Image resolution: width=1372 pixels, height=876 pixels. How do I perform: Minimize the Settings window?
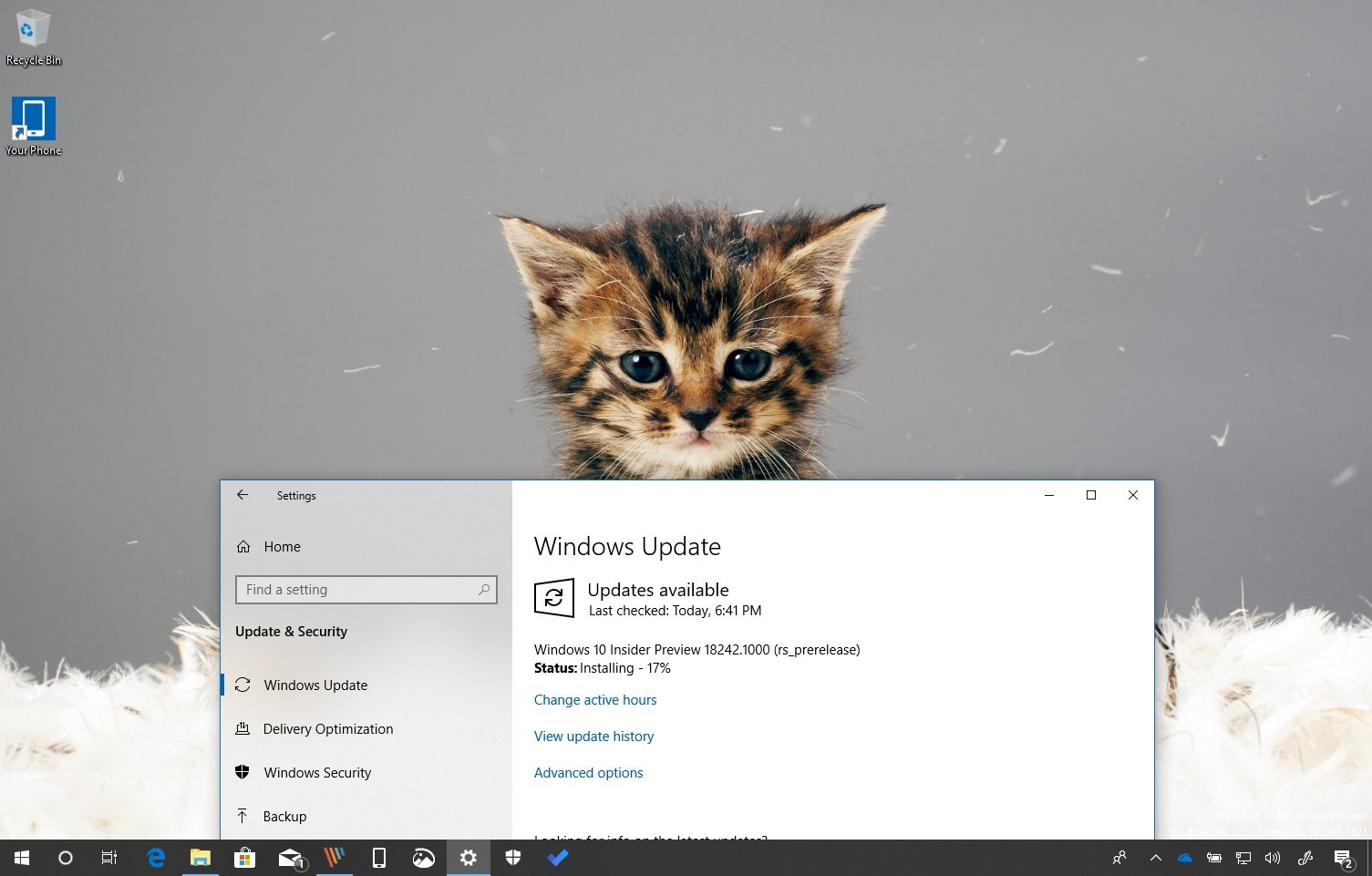coord(1049,495)
